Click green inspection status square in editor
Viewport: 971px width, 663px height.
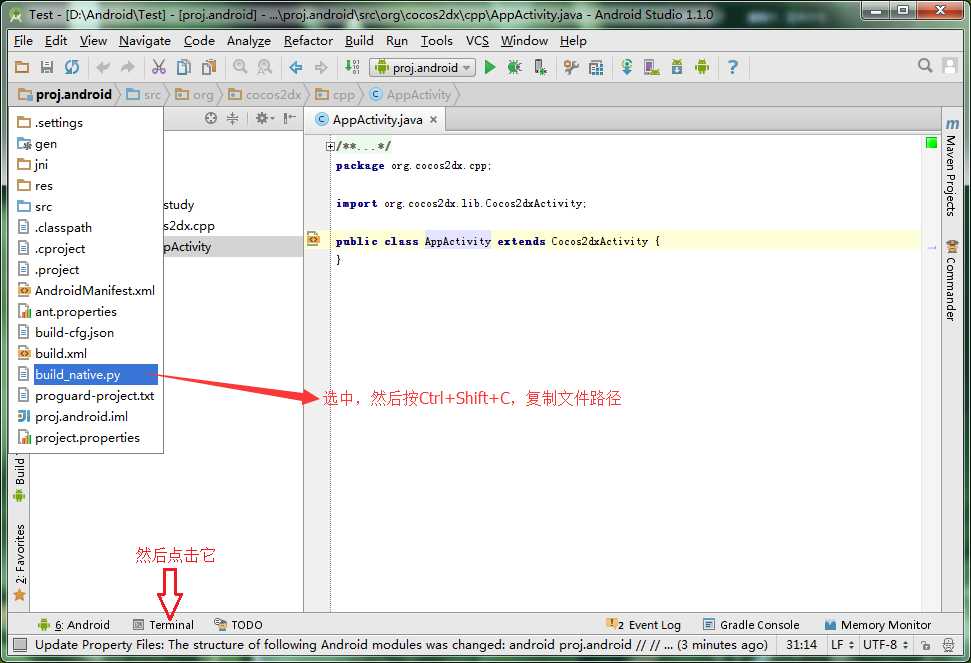[x=931, y=143]
